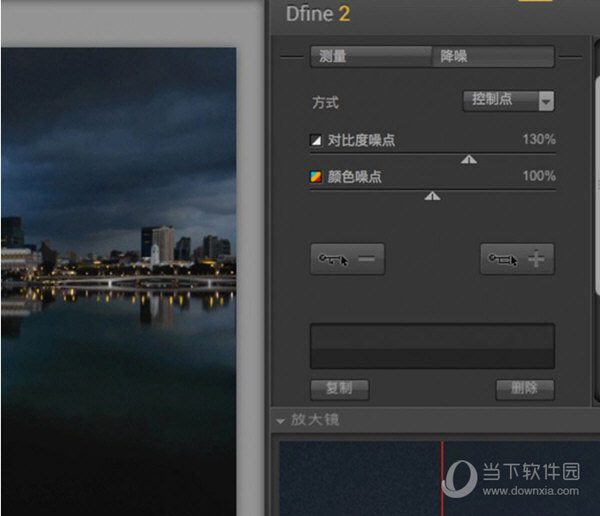Viewport: 600px width, 516px height.
Task: Adjust the 颜色噪点 slider handle
Action: coord(432,196)
